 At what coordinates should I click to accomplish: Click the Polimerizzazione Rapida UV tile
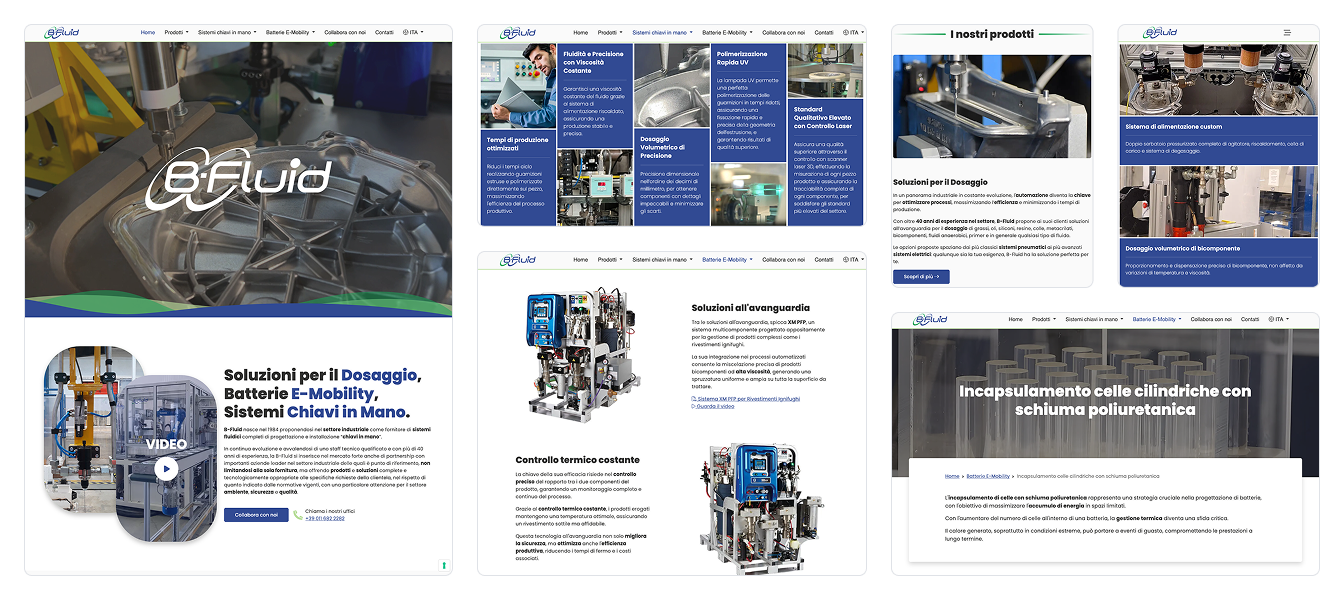[748, 103]
